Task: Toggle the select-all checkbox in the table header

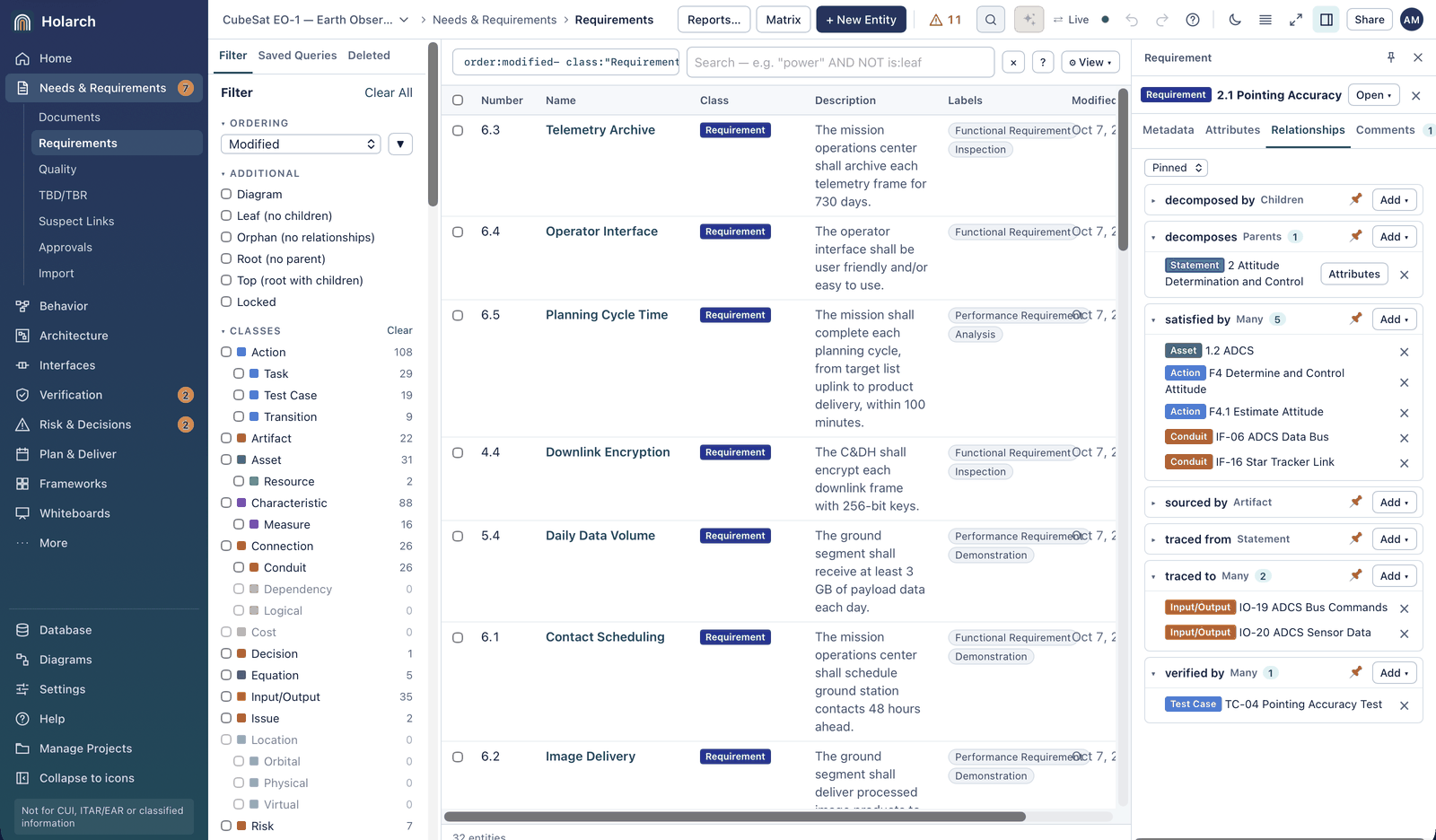Action: (x=458, y=101)
